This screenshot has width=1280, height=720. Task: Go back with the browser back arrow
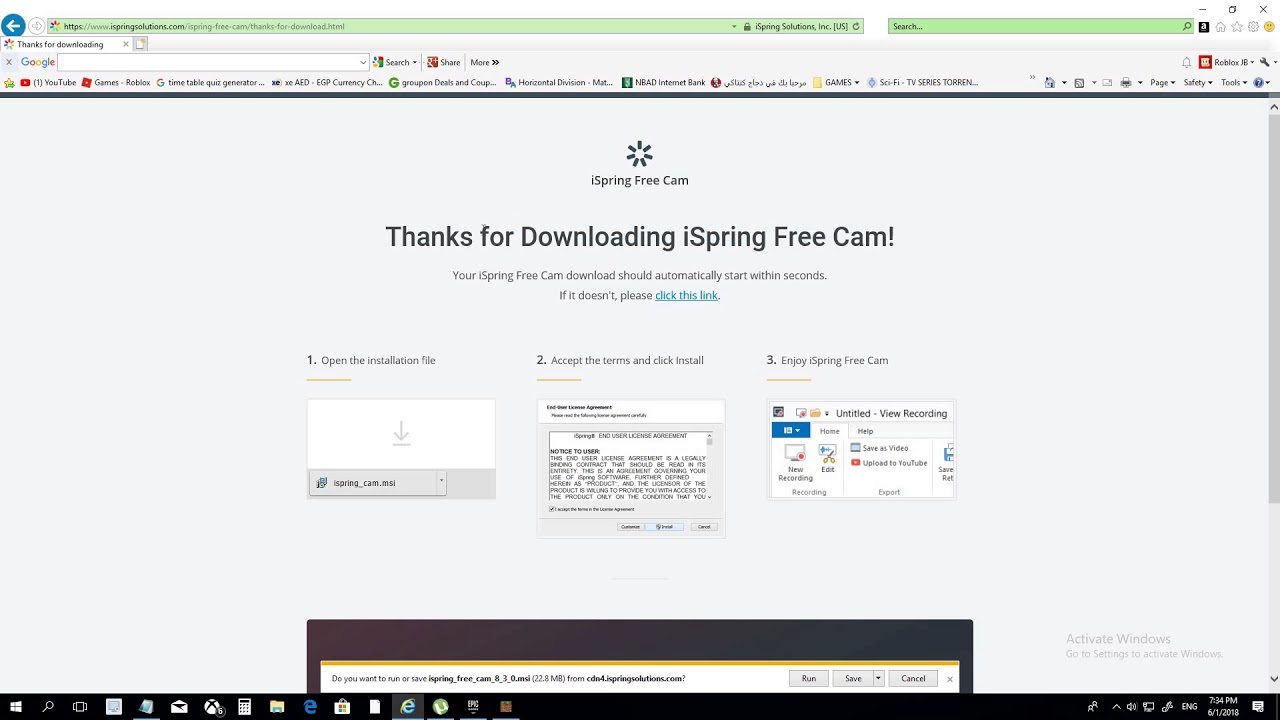click(13, 26)
